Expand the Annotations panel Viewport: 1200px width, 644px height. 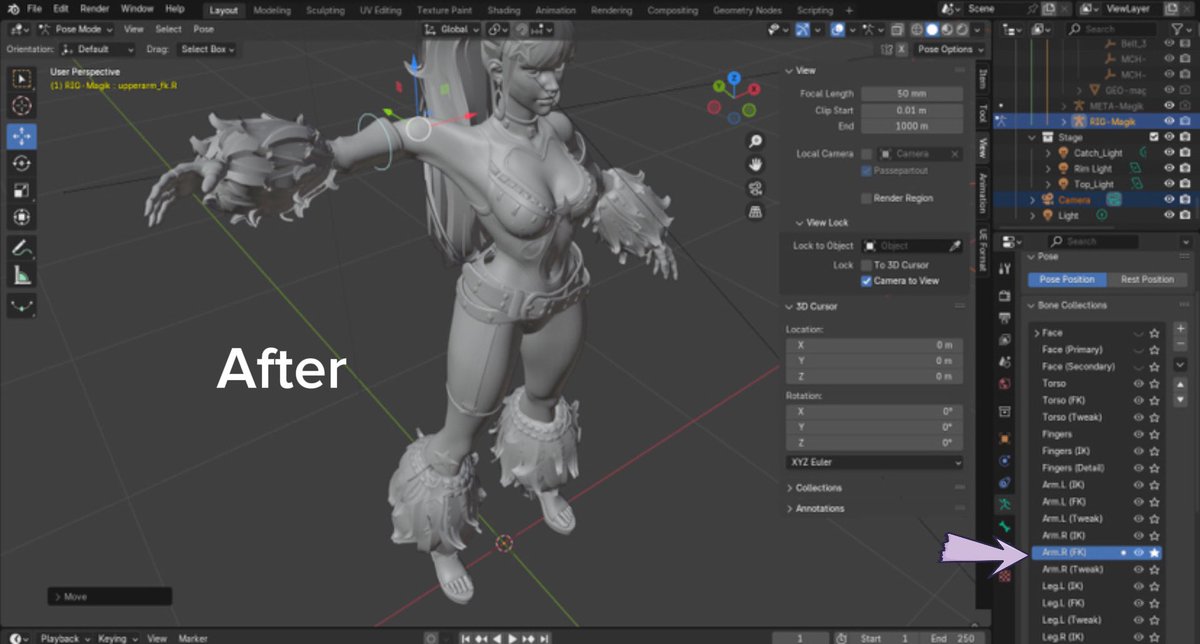(x=818, y=509)
